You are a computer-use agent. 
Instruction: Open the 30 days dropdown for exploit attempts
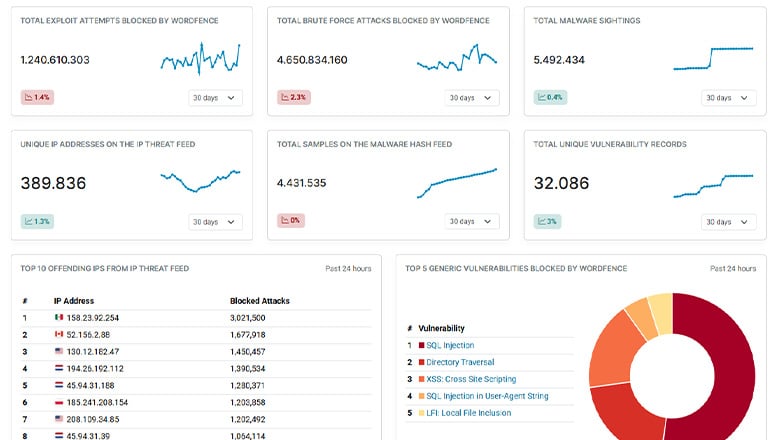point(215,98)
